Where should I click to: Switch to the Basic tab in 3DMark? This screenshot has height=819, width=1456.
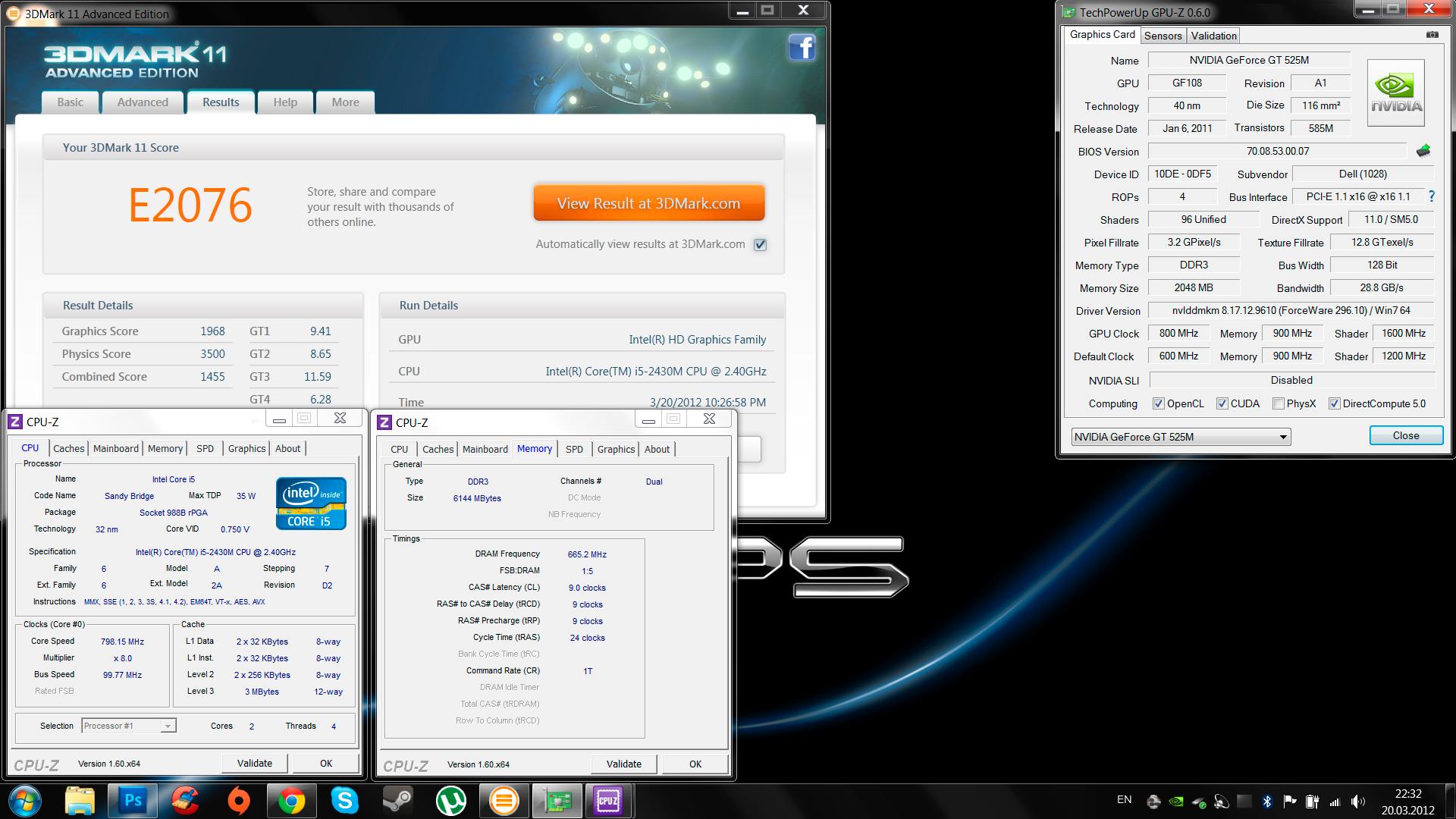(x=71, y=102)
